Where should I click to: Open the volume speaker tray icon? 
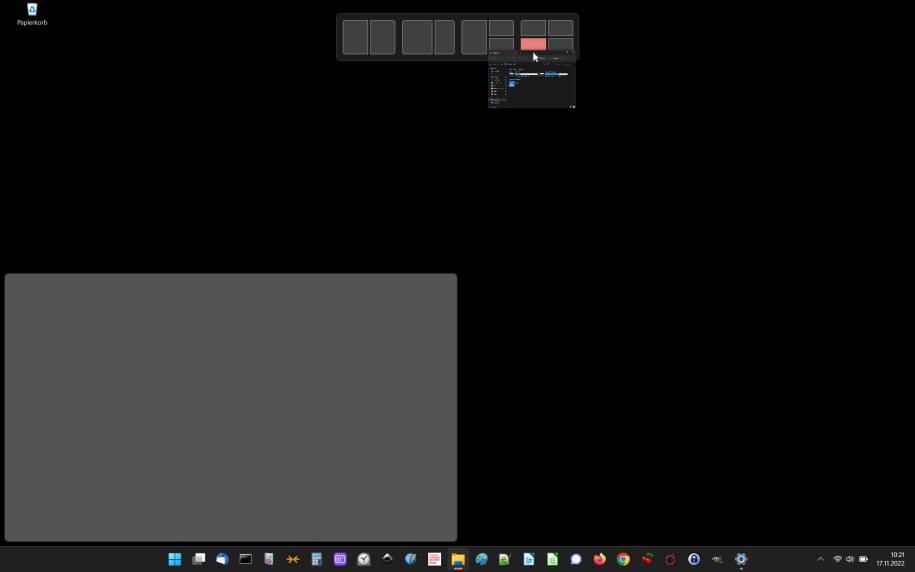[850, 559]
